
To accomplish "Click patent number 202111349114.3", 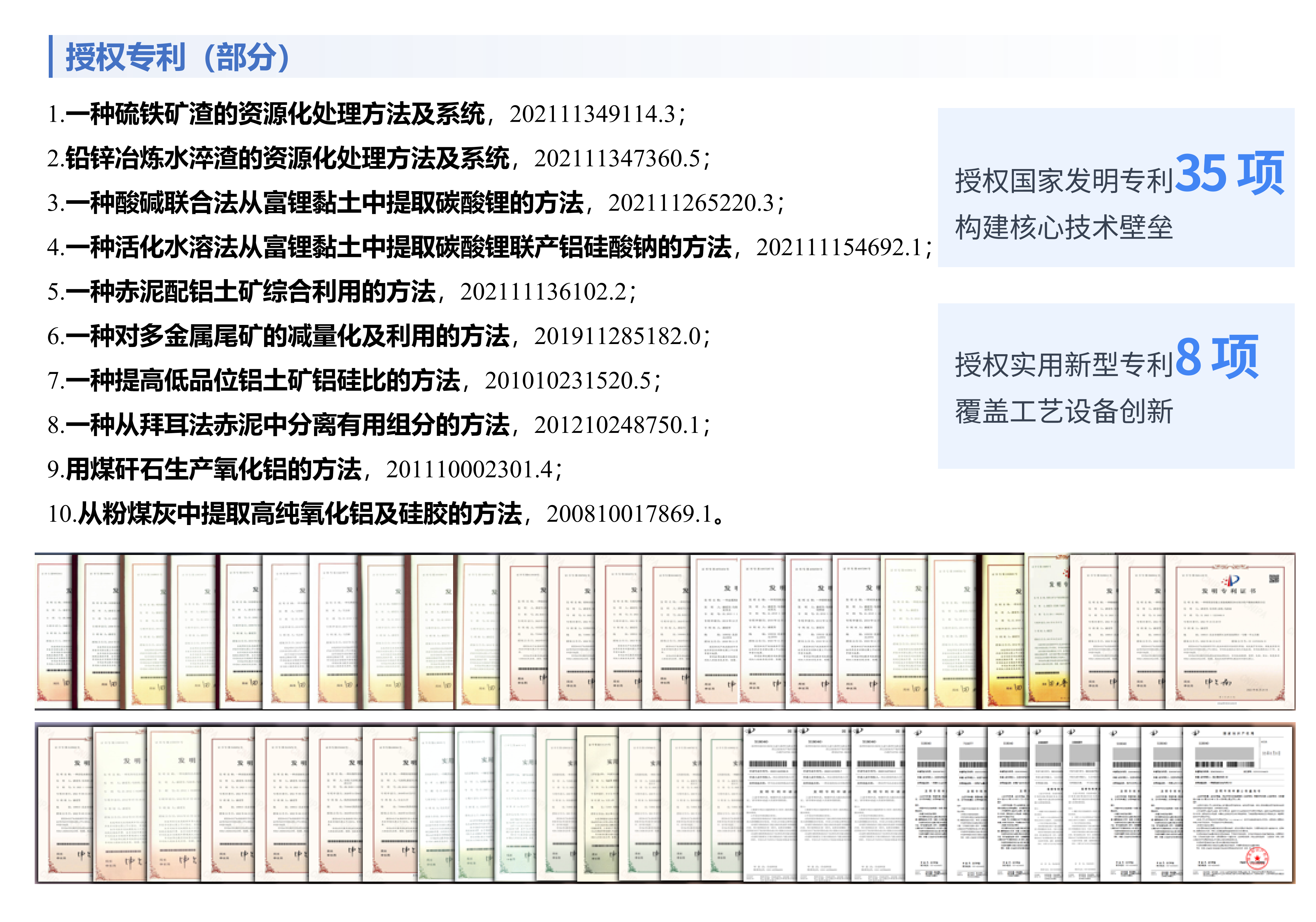I will pos(592,114).
